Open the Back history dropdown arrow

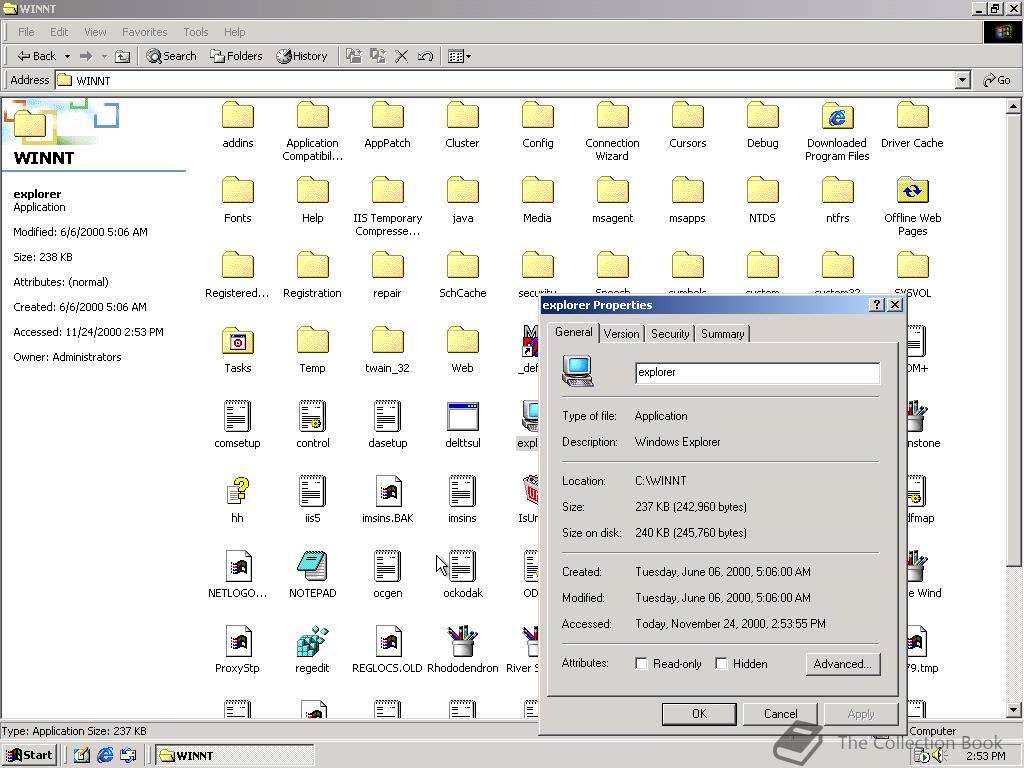(67, 56)
